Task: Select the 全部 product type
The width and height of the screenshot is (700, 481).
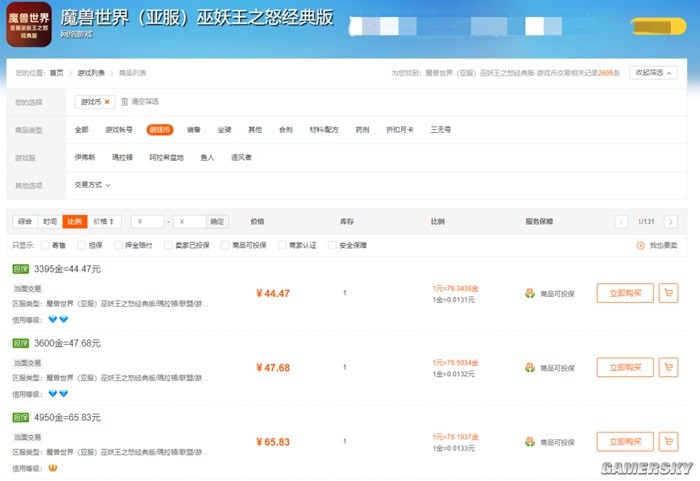Action: 82,130
